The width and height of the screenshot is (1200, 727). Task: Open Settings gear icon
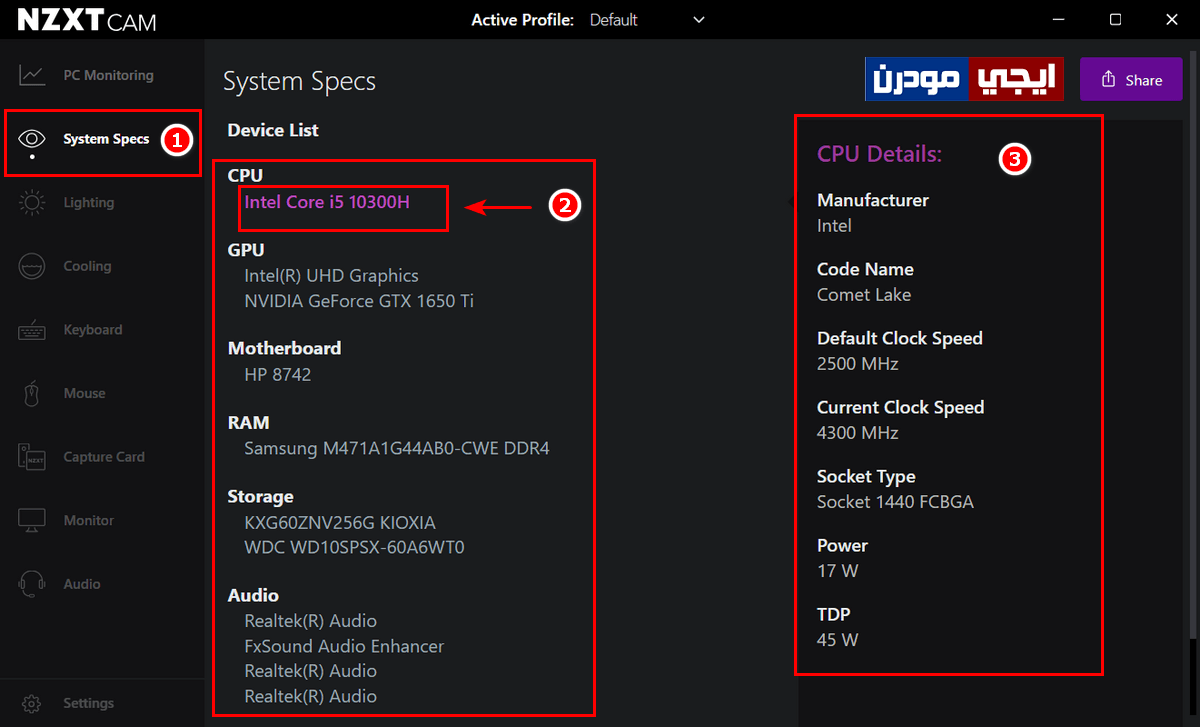32,703
